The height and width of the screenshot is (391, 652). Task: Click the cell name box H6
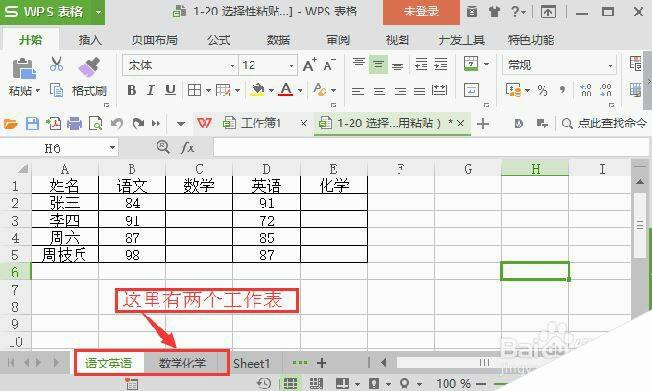[x=52, y=148]
